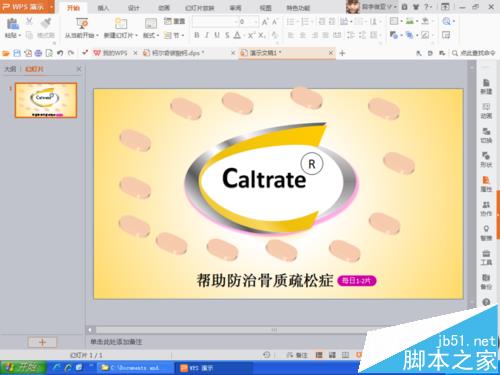Click the Picture insert icon in ribbon
This screenshot has width=500, height=375.
tap(410, 22)
